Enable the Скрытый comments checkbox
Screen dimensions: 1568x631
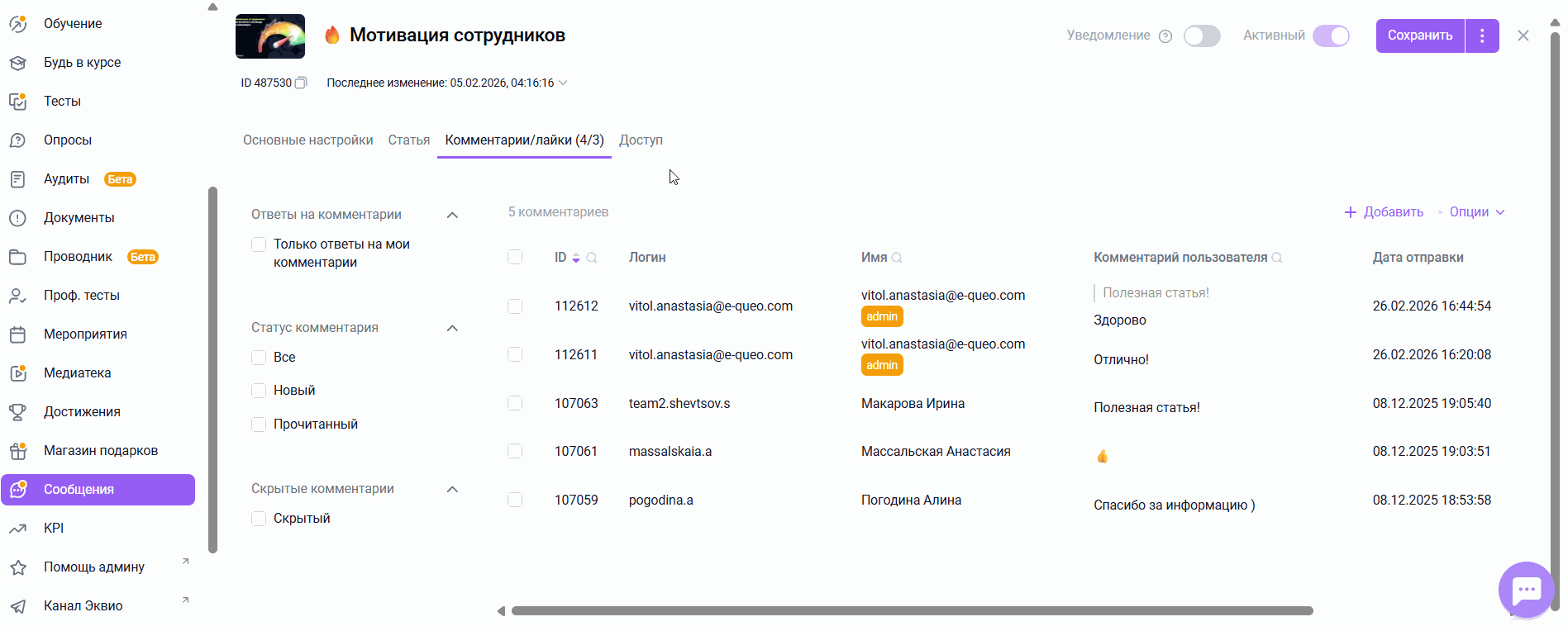tap(259, 519)
